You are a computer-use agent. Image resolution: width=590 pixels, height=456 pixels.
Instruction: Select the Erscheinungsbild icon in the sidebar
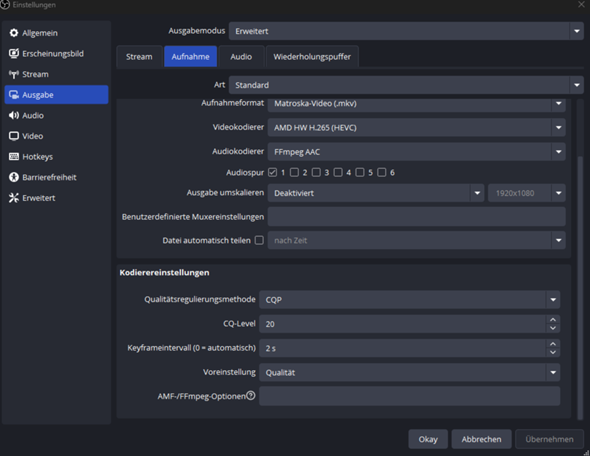pos(14,53)
